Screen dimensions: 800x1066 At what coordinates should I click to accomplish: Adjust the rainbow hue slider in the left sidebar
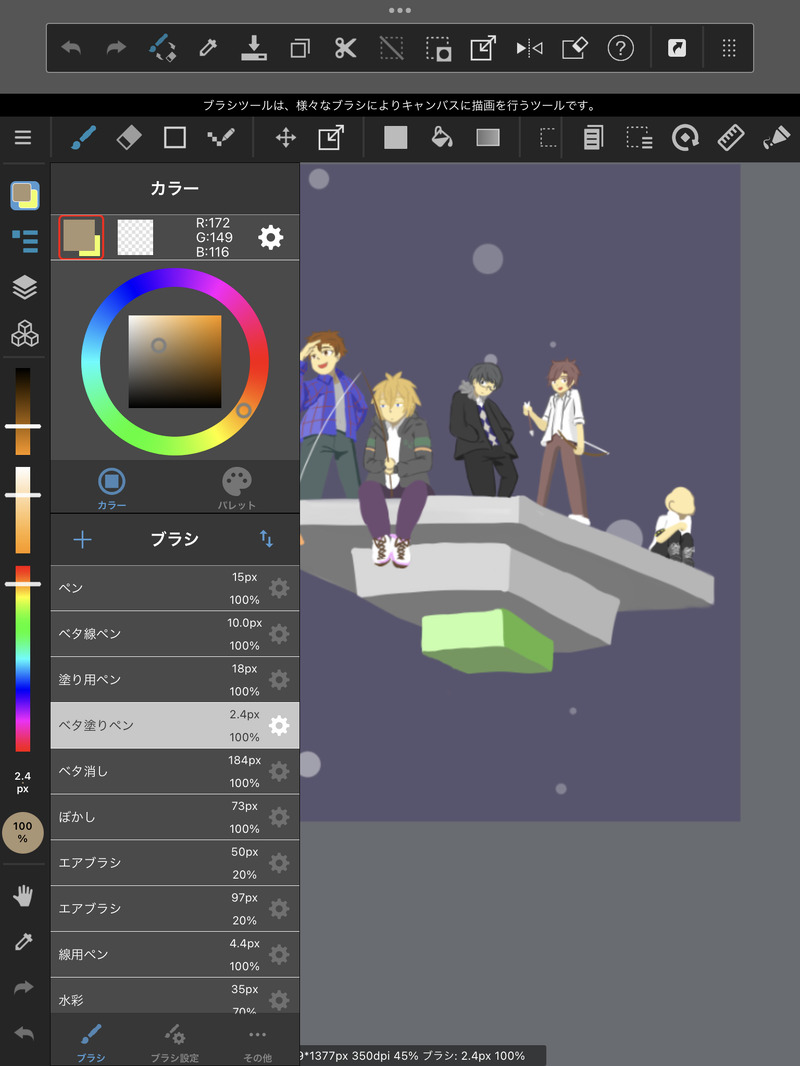click(23, 658)
